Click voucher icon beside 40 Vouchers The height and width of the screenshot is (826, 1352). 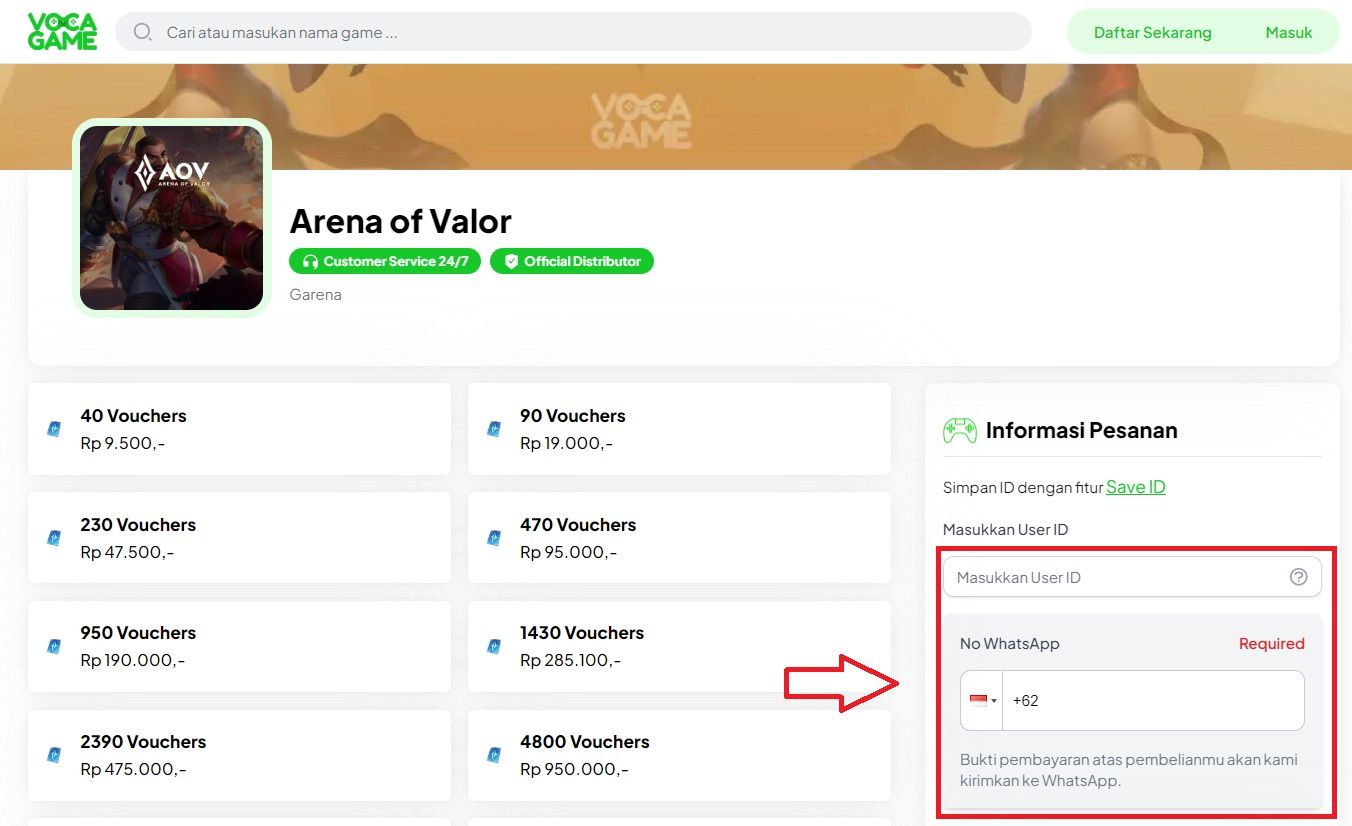54,429
